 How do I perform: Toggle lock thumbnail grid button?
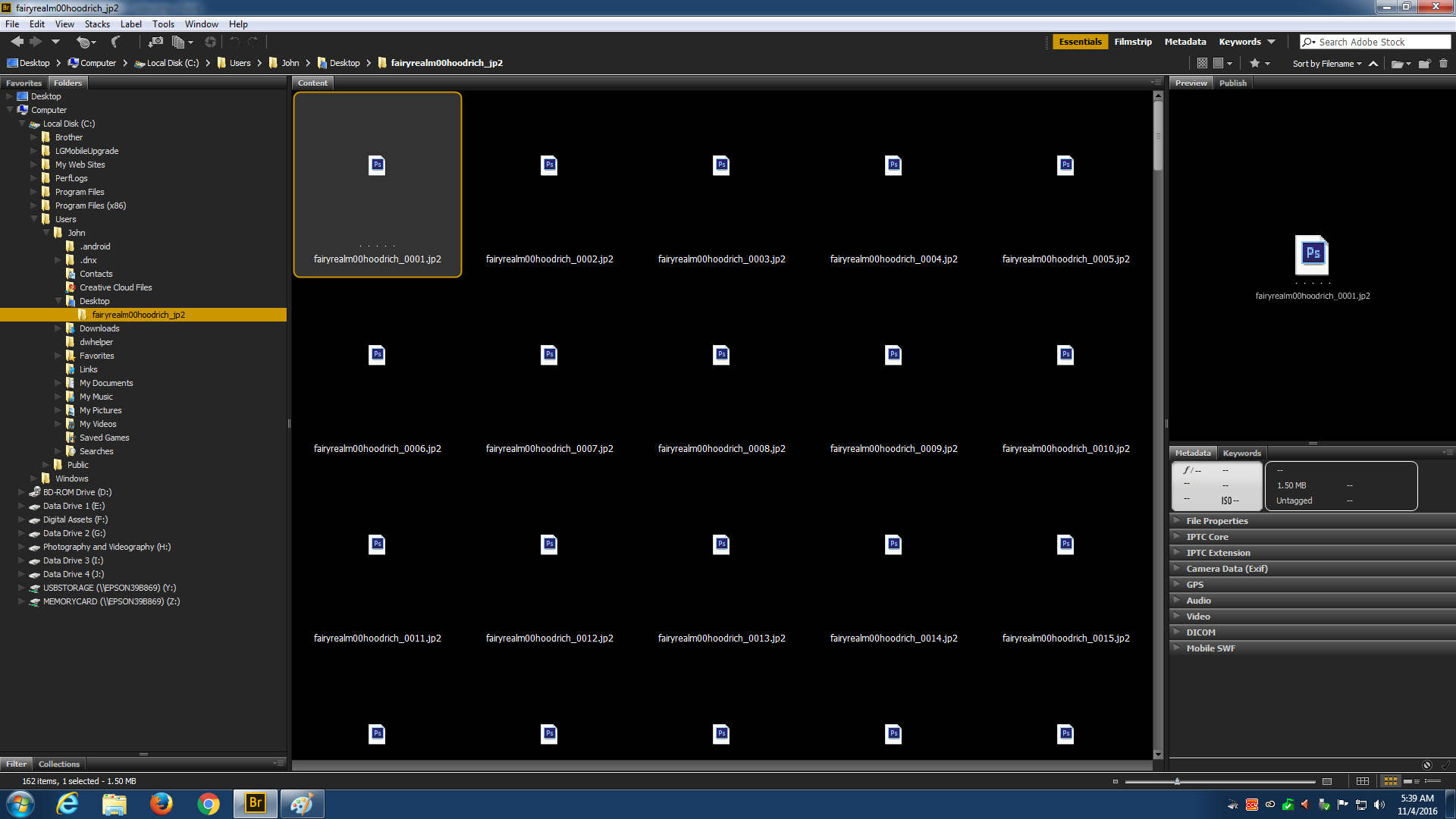pyautogui.click(x=1363, y=781)
